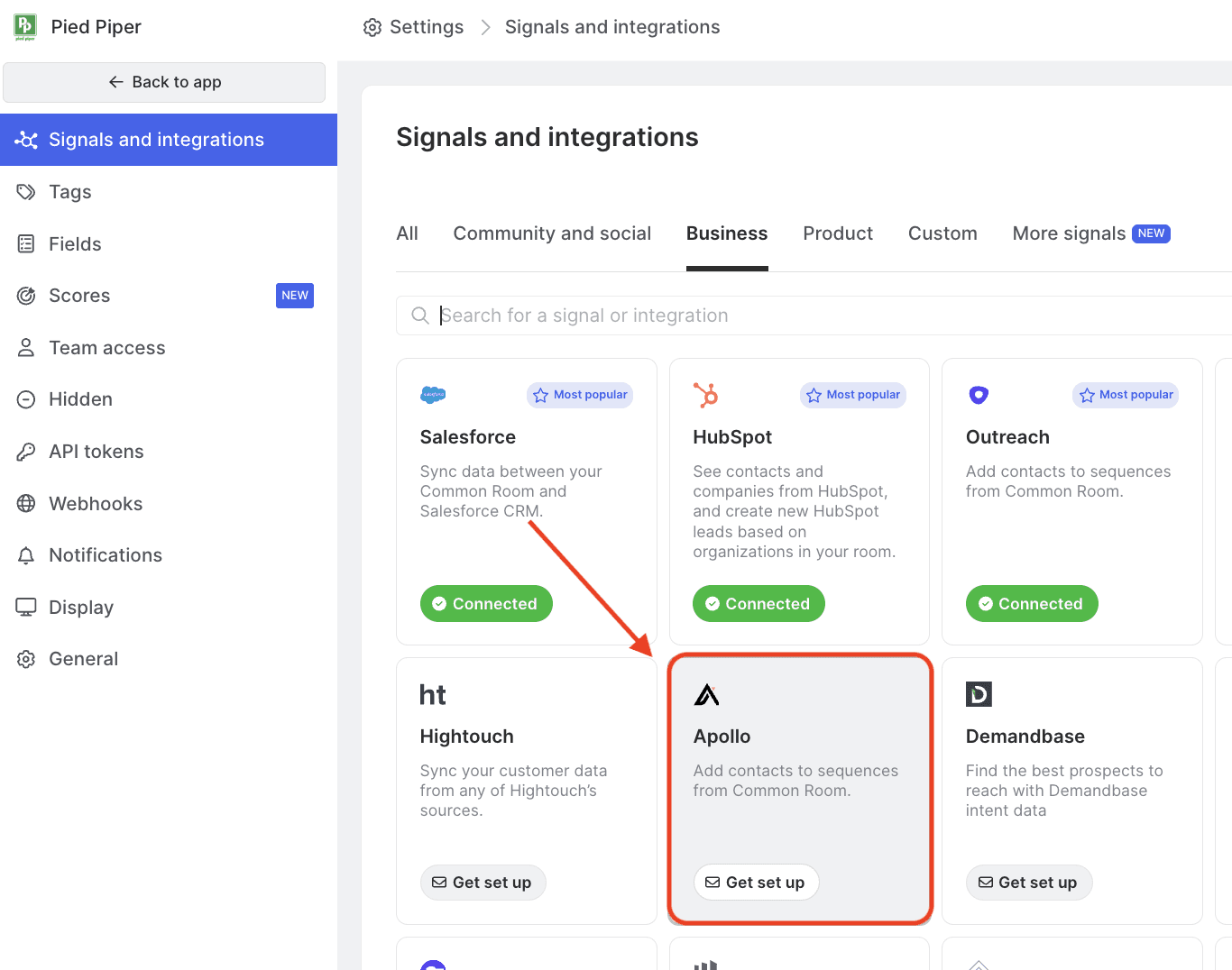Click Connected button on Outreach card

[x=1032, y=604]
